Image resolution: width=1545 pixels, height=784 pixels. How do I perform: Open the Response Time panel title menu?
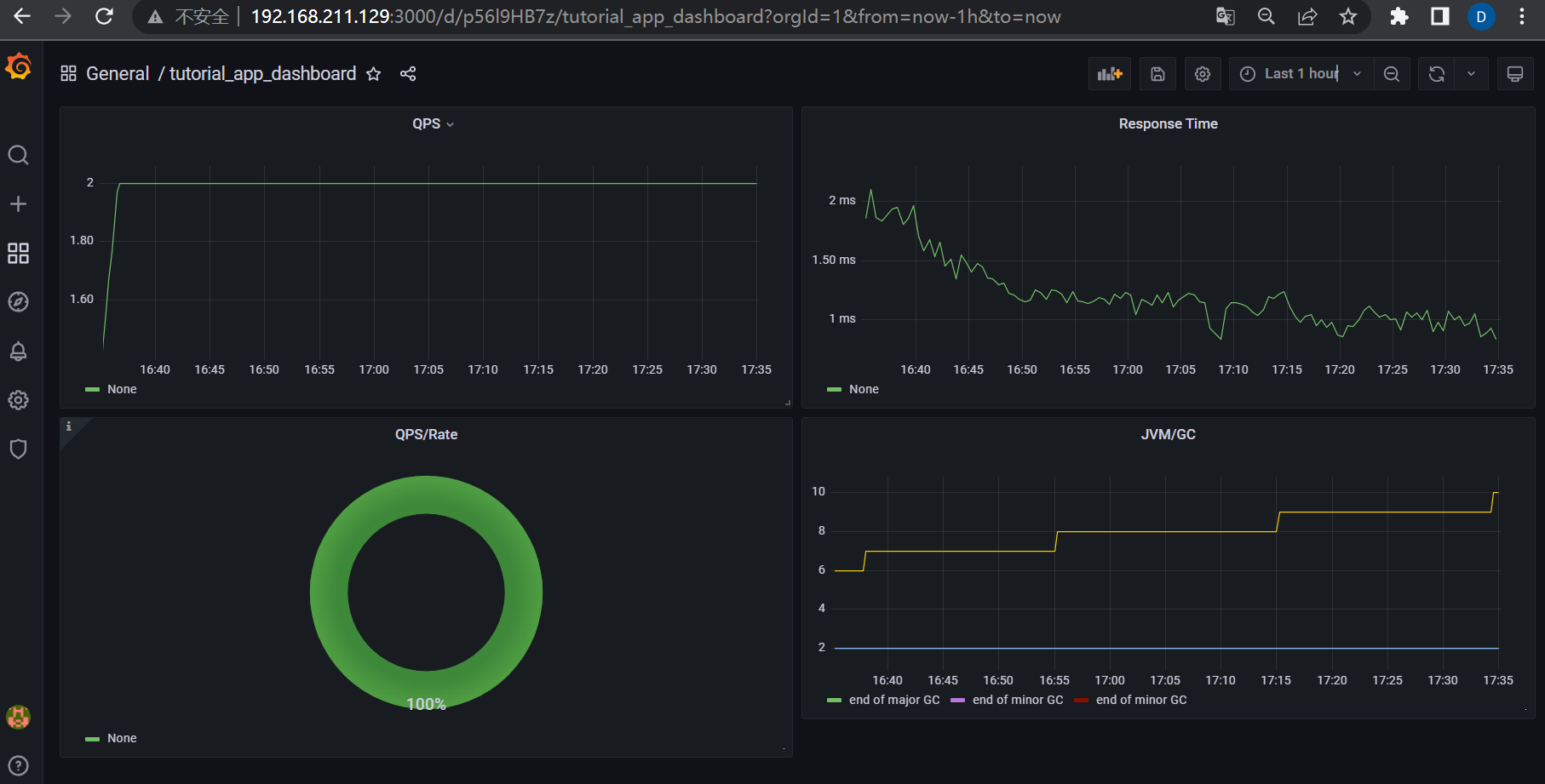pyautogui.click(x=1168, y=124)
